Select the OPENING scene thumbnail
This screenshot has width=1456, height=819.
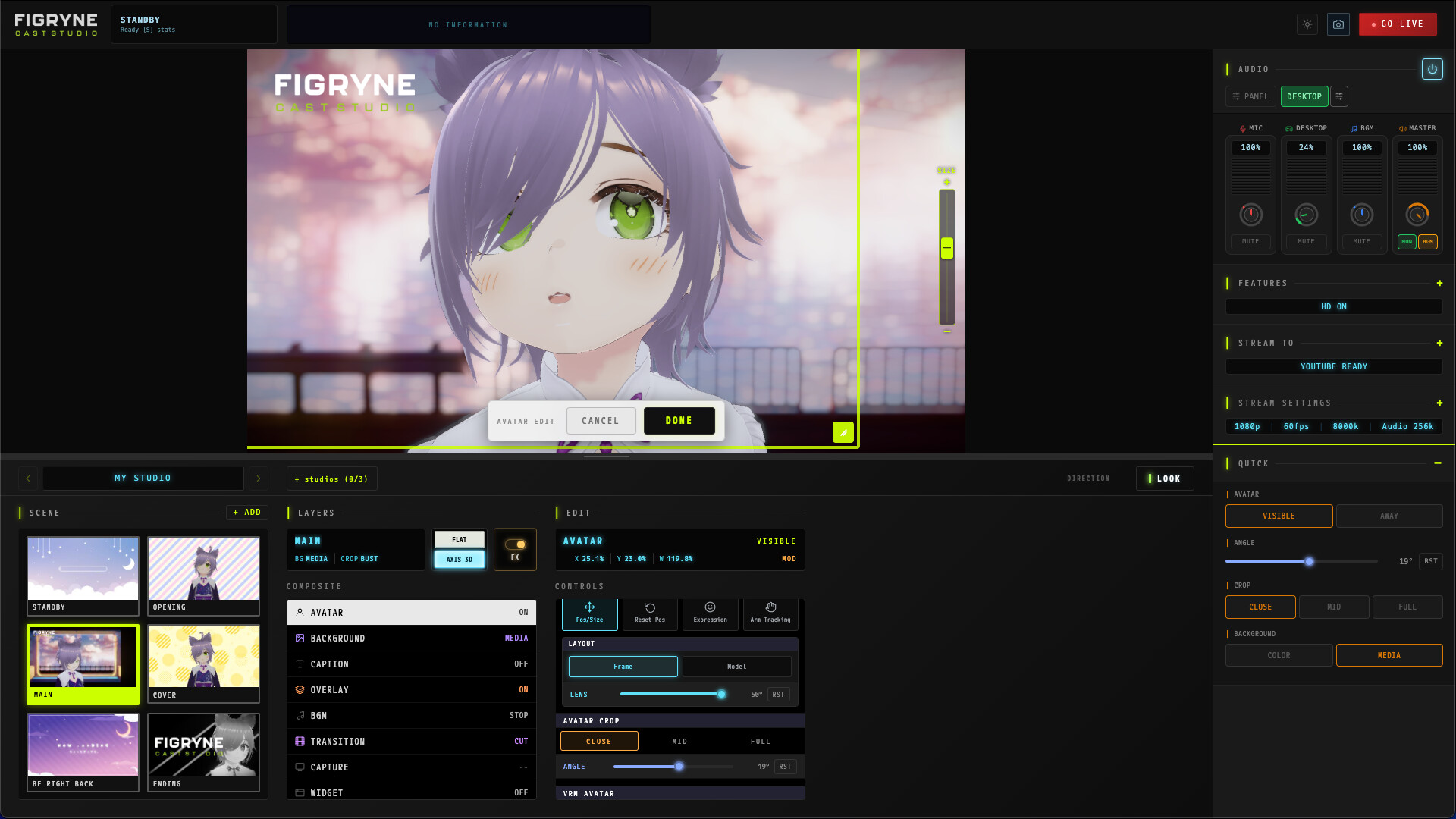tap(203, 576)
